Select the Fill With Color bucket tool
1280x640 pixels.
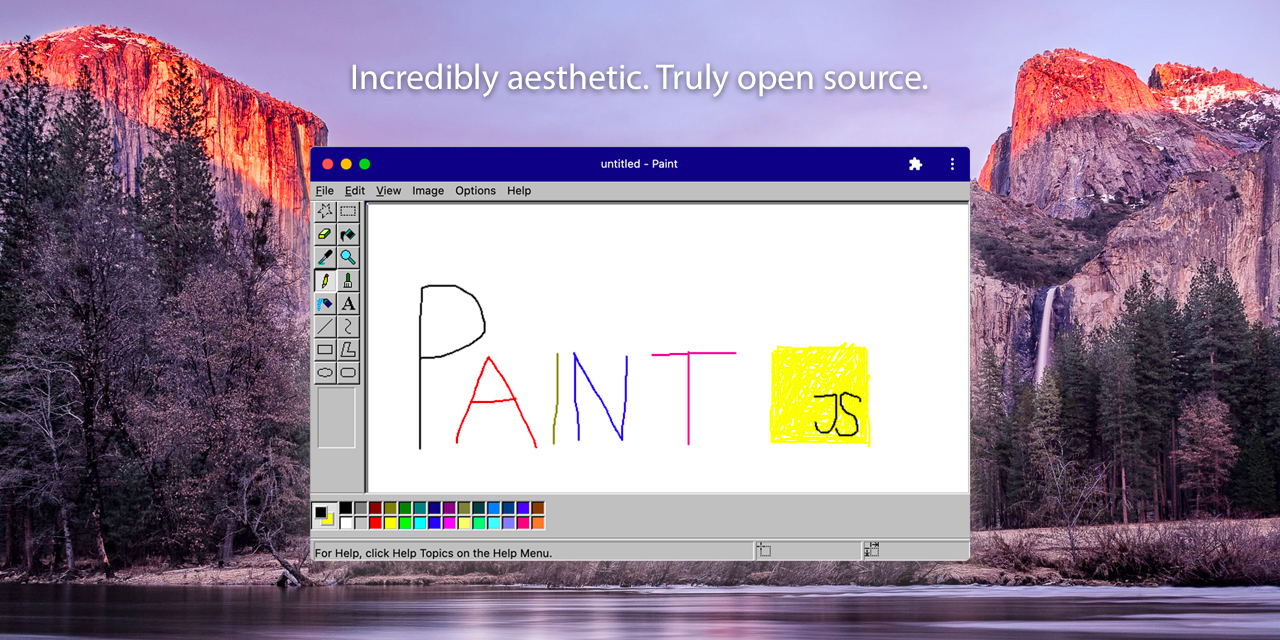click(347, 233)
